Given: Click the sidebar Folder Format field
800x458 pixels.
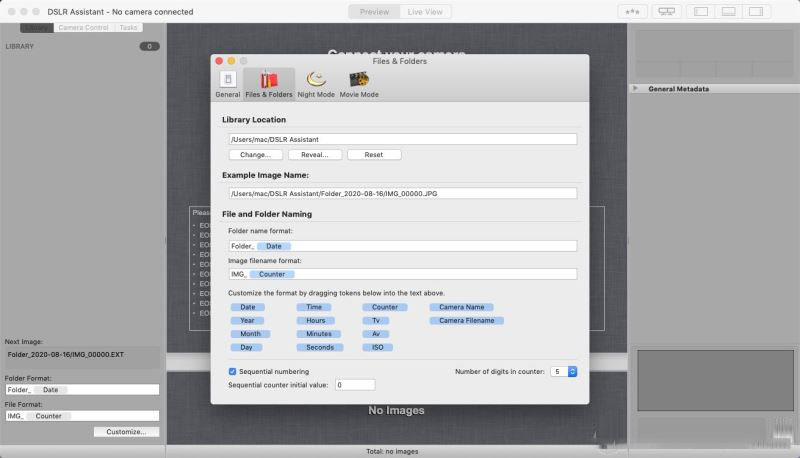Looking at the screenshot, I should tap(82, 390).
